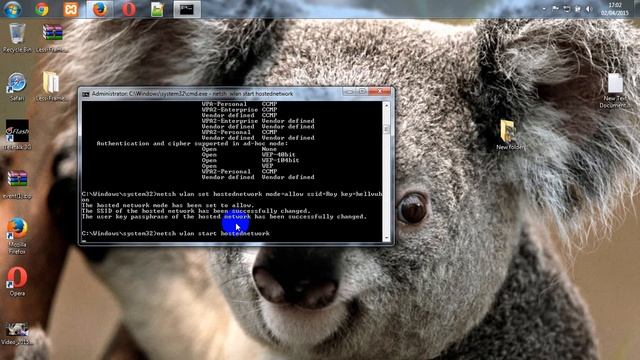This screenshot has height=360, width=640.
Task: Click the cmd window title bar icon
Action: click(x=85, y=94)
